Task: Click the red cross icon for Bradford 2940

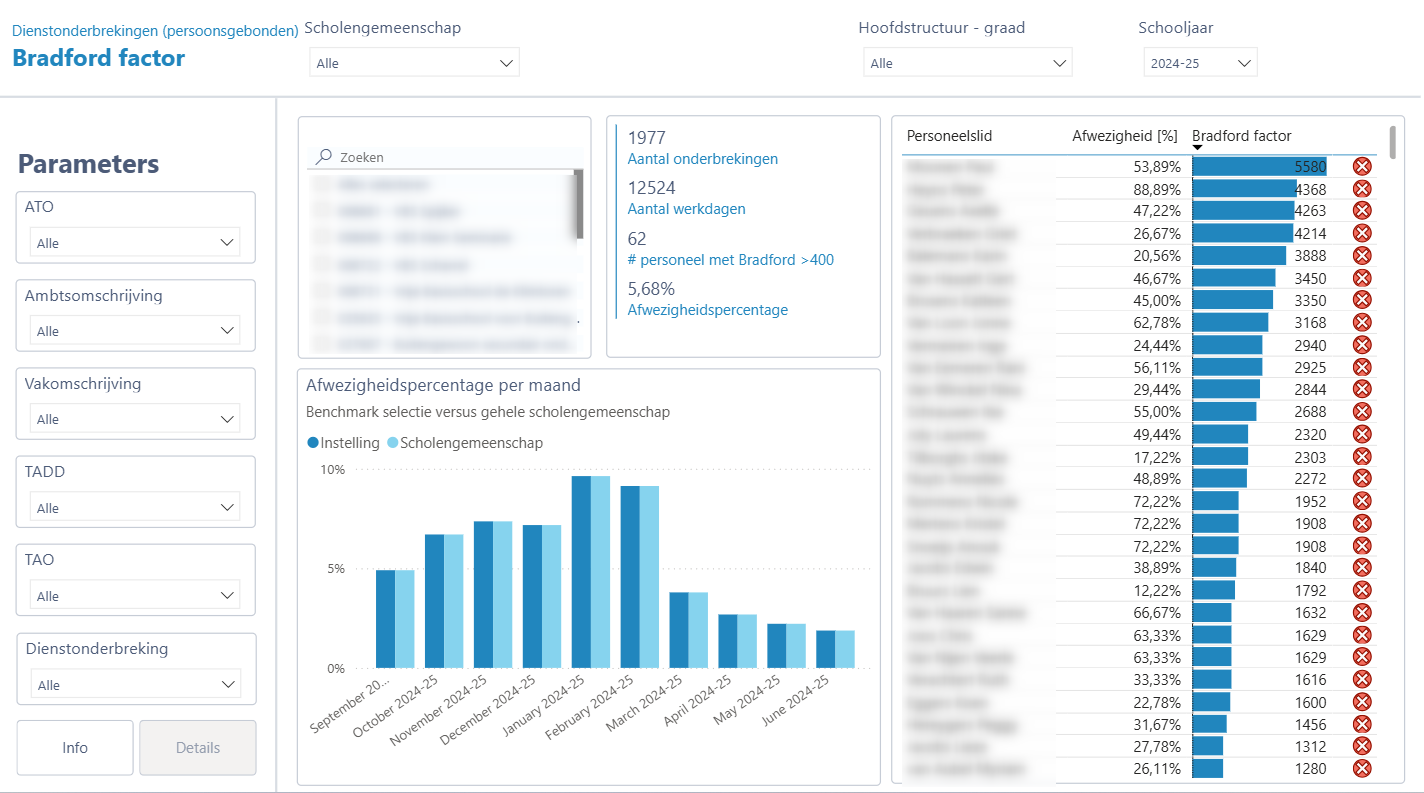Action: (1361, 345)
